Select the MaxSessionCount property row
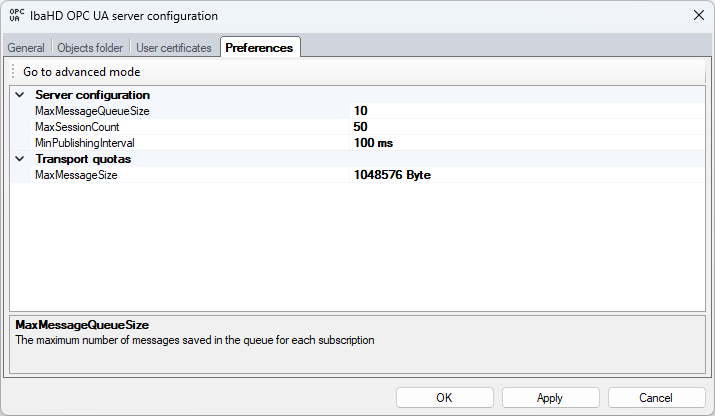This screenshot has height=416, width=715. click(x=77, y=127)
